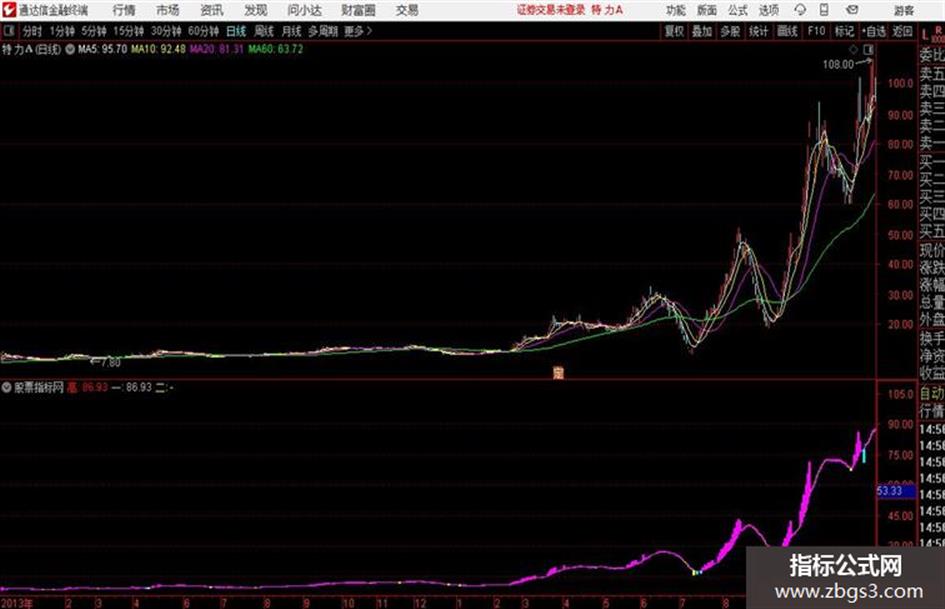
Task: Click the 现价 row in right panel
Action: click(x=932, y=250)
